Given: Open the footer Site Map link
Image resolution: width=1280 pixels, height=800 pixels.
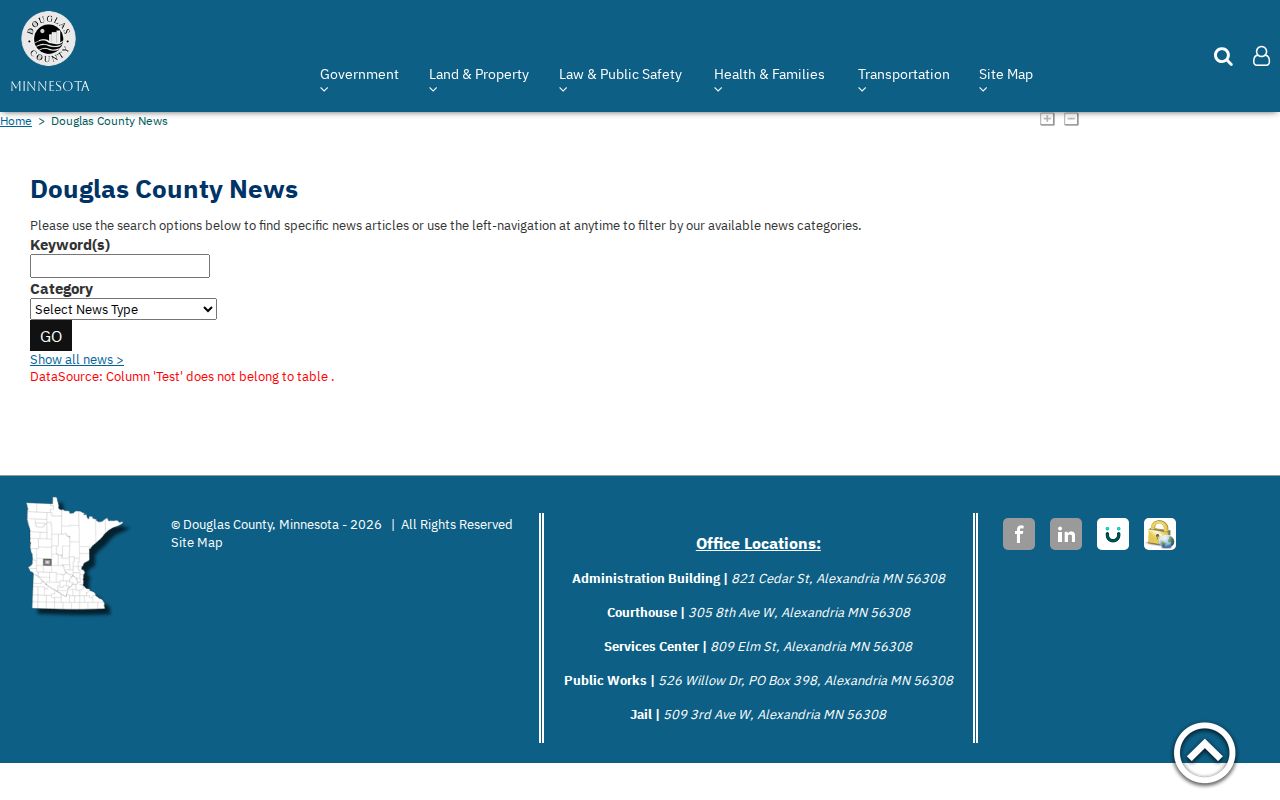Looking at the screenshot, I should 197,543.
